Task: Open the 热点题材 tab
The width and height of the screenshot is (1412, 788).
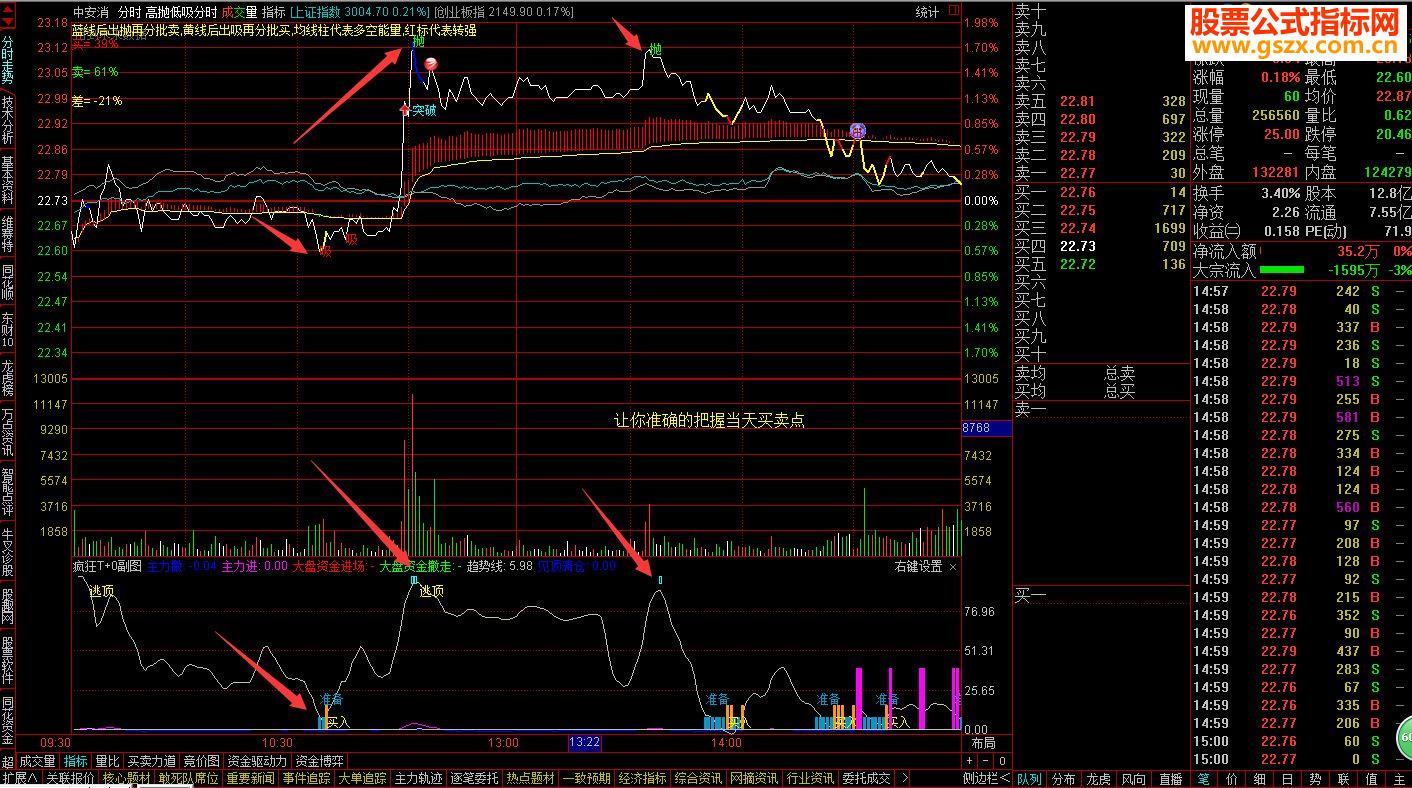Action: (x=531, y=778)
